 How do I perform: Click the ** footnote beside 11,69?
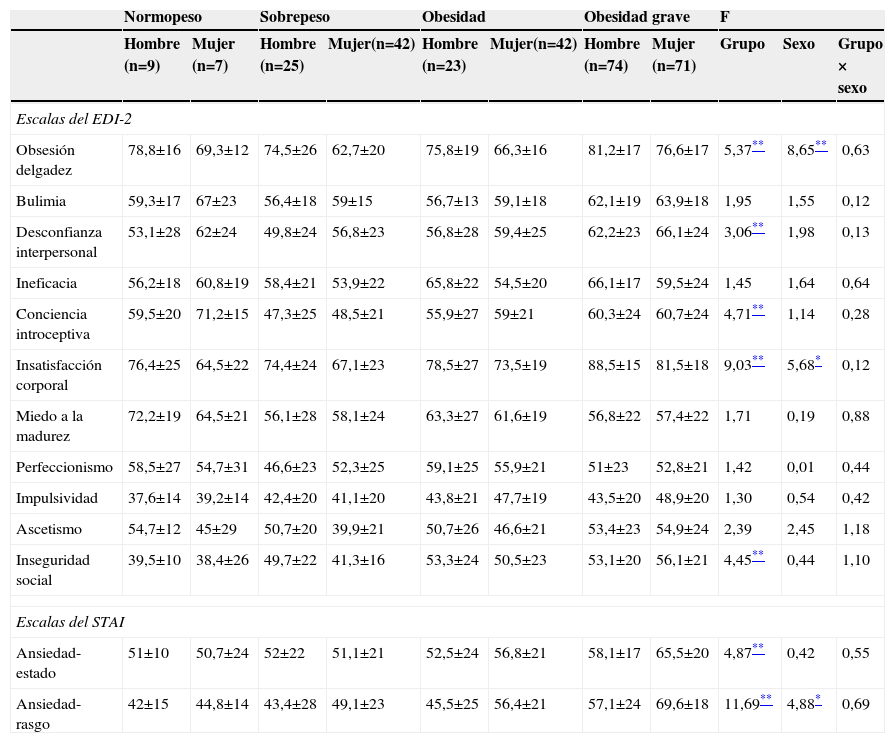(765, 700)
